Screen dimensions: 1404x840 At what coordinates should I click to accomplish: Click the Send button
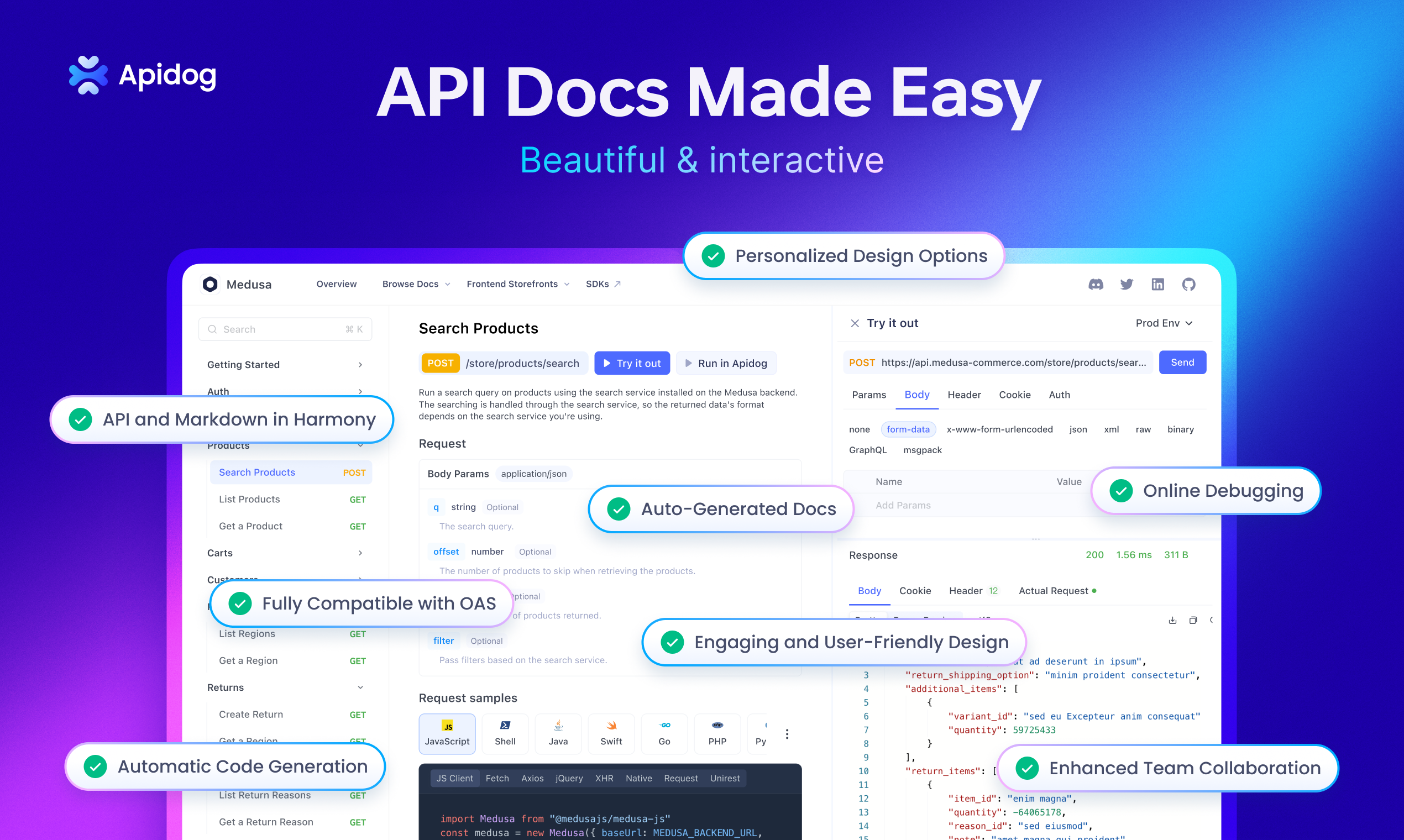pyautogui.click(x=1182, y=363)
